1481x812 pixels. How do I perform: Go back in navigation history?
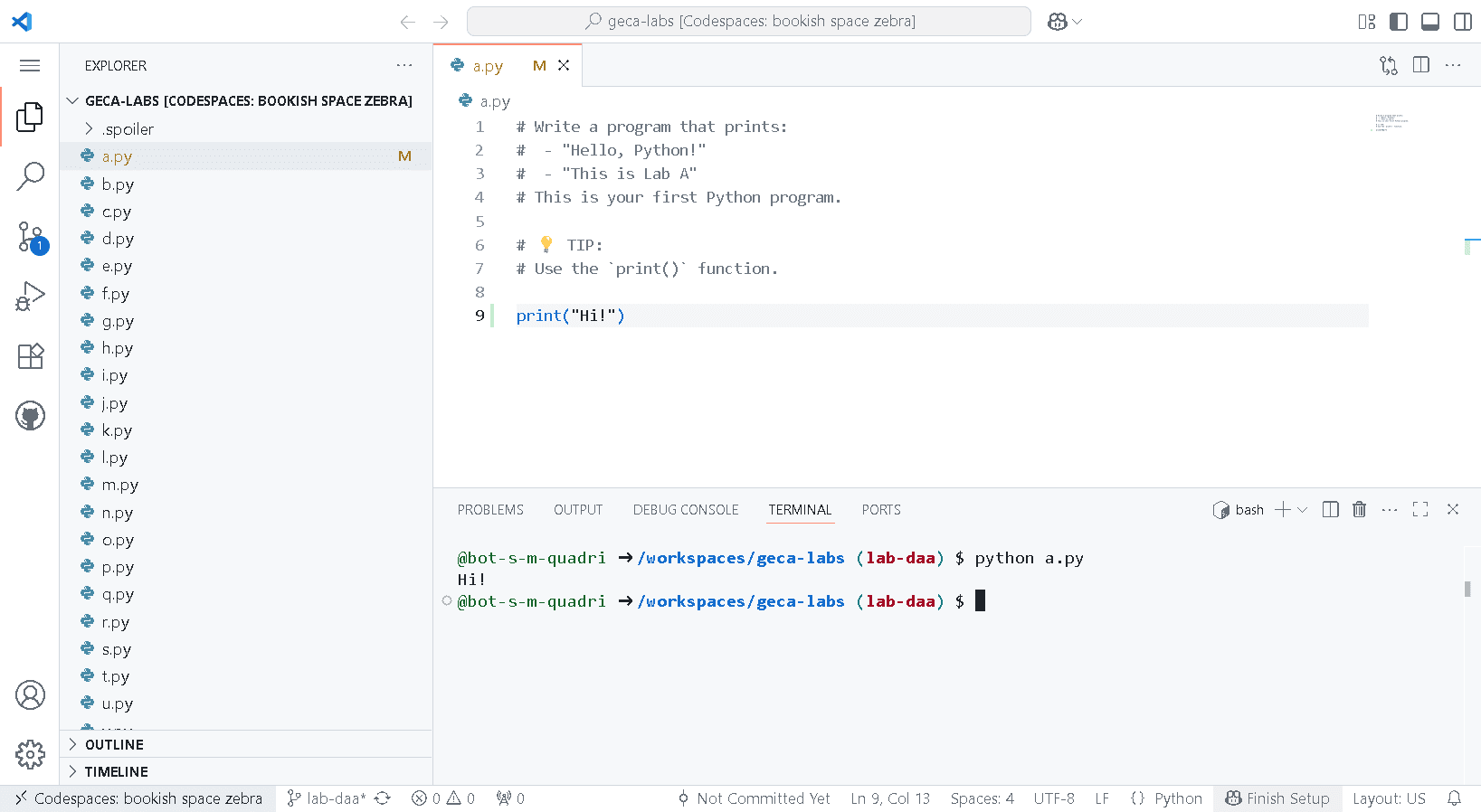(x=408, y=22)
